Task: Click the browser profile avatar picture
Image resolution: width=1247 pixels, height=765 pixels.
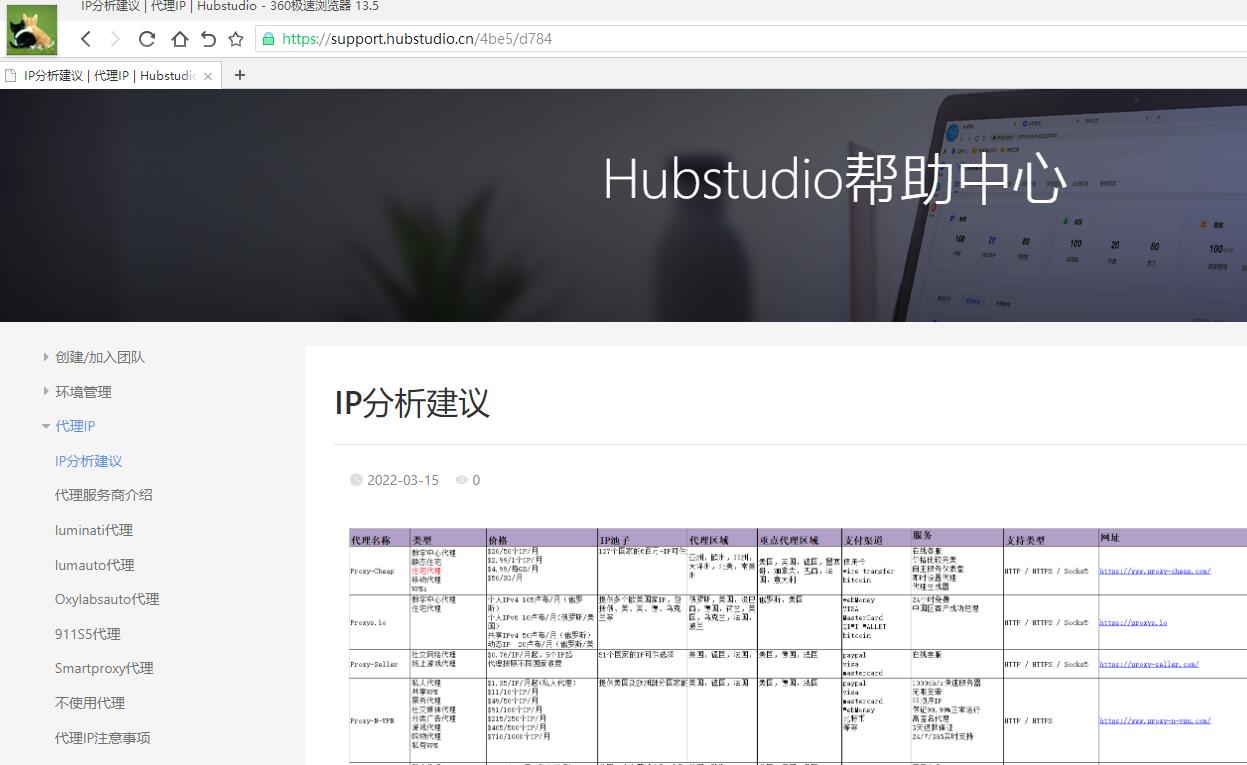Action: tap(32, 30)
